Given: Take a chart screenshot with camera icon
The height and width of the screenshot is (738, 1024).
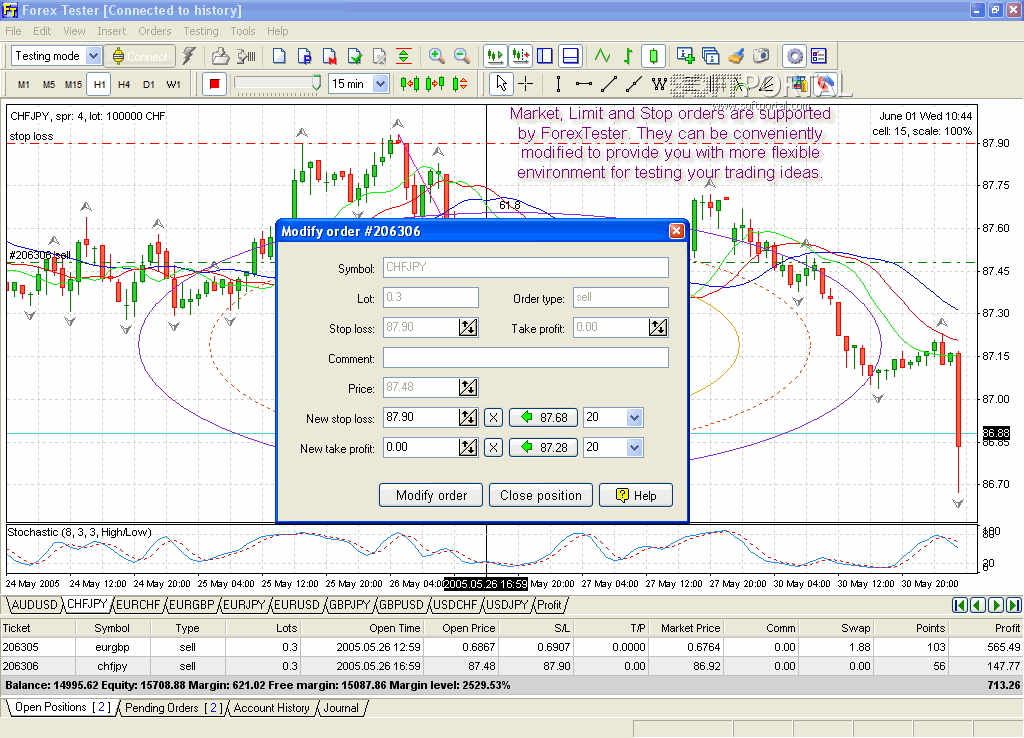Looking at the screenshot, I should (x=761, y=56).
